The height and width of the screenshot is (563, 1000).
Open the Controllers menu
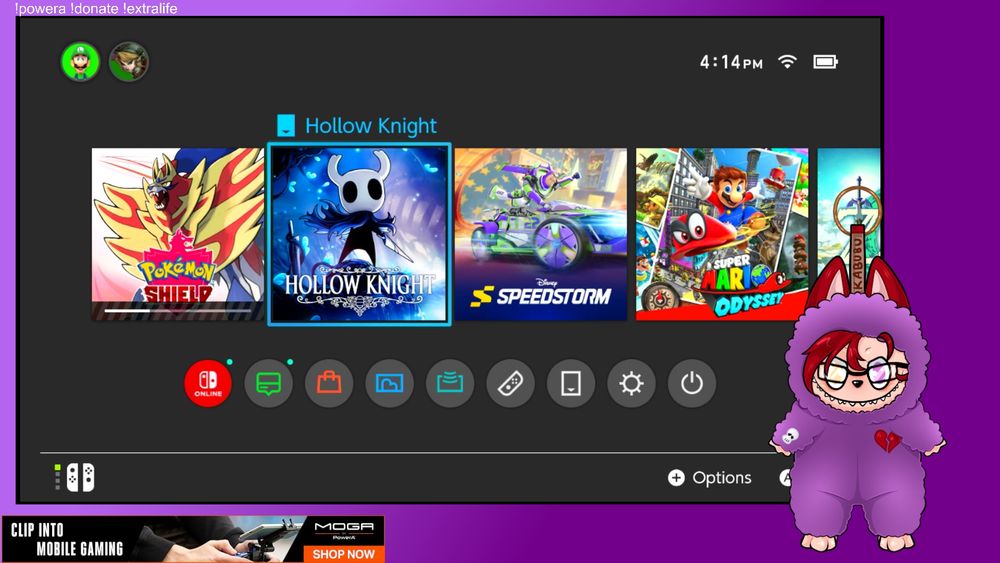510,383
